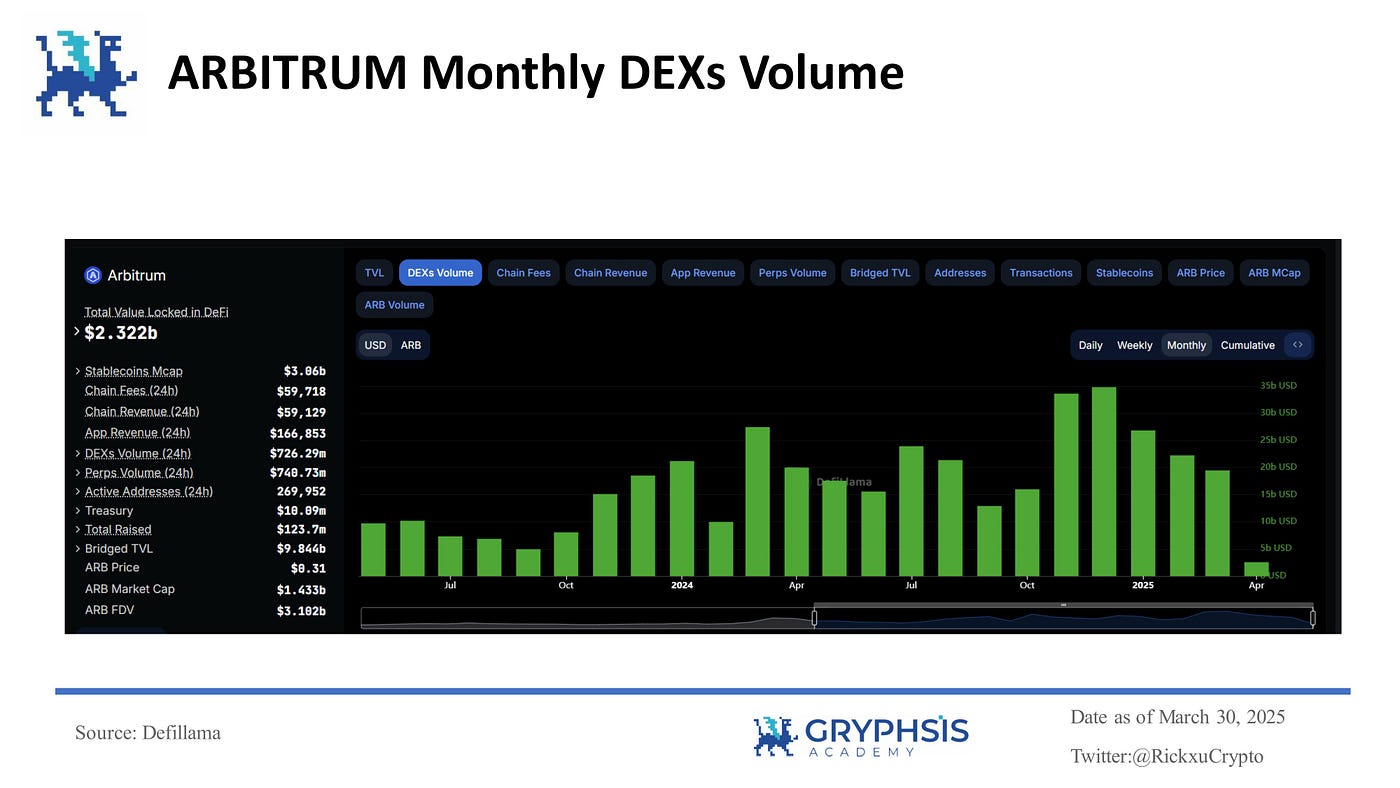
Task: Click the left handle of the range selector
Action: tap(814, 618)
